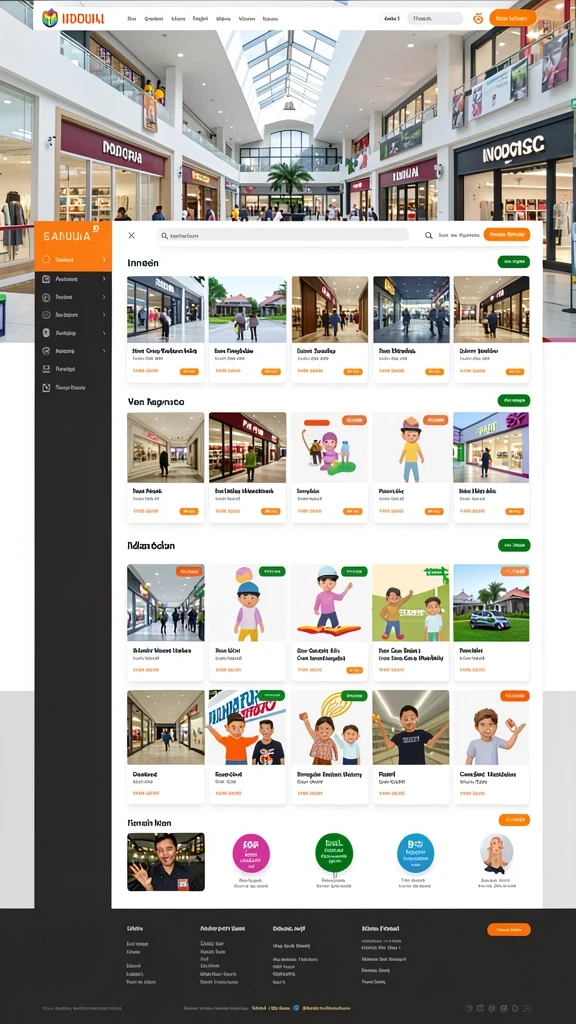Open the cartoon boy in yellow shirt thumbnail
The height and width of the screenshot is (1024, 576).
coord(411,447)
